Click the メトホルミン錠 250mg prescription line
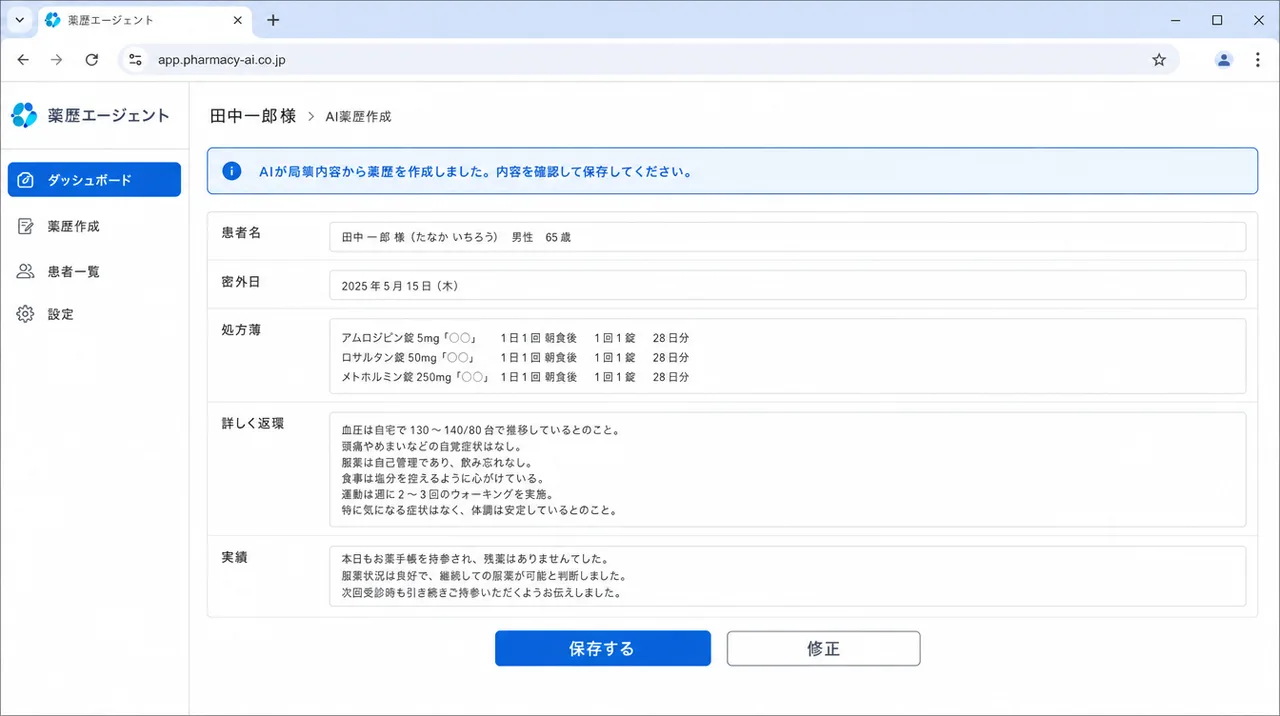 (515, 377)
